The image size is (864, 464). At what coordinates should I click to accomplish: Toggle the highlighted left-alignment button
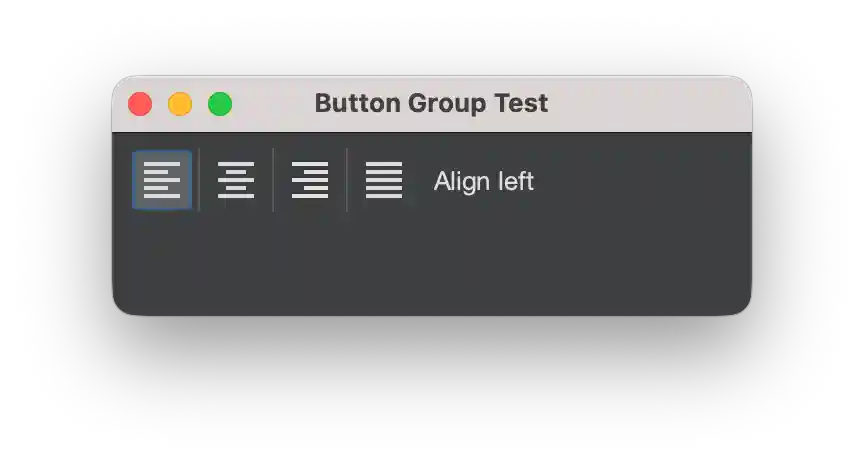coord(162,180)
